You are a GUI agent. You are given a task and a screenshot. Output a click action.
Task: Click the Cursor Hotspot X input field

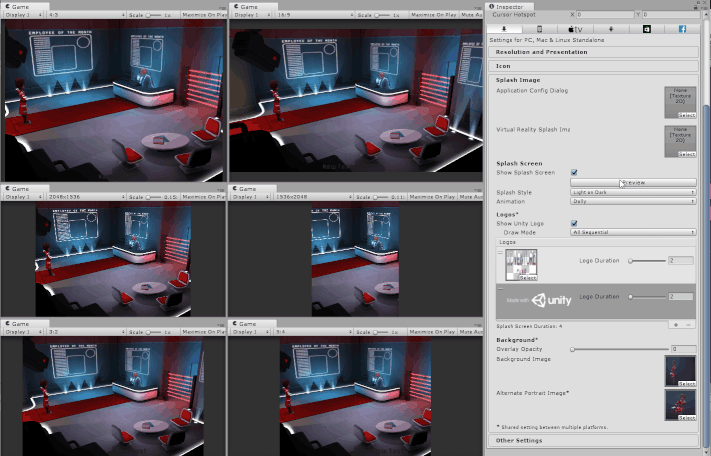605,15
